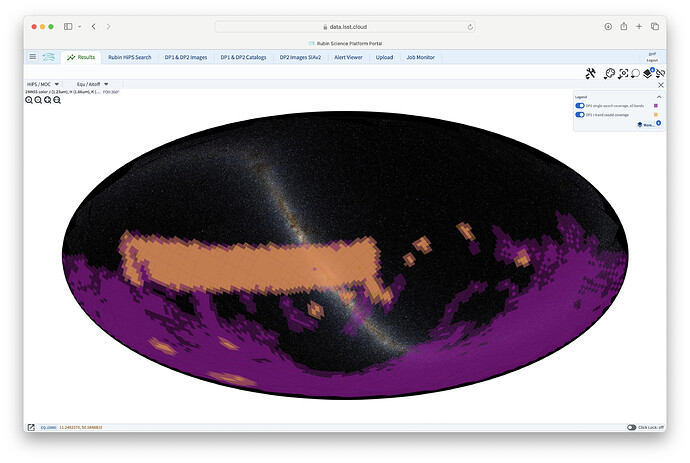The image size is (690, 463).
Task: Click the blue badge next to More
Action: click(x=659, y=123)
